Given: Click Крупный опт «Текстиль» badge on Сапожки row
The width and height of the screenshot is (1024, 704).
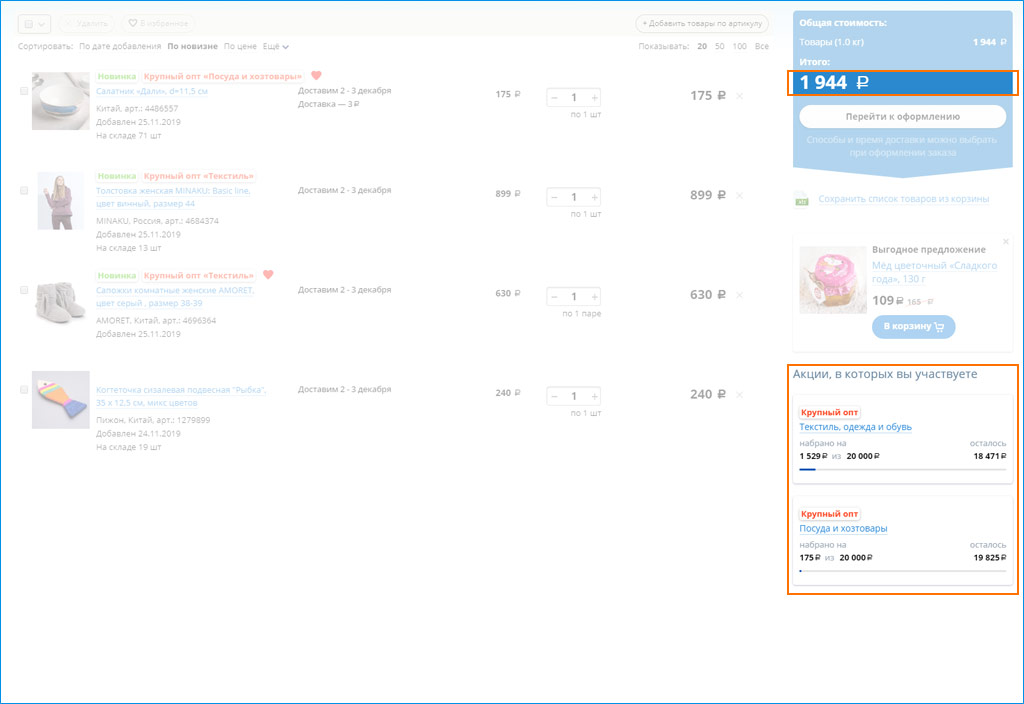Looking at the screenshot, I should click(199, 276).
